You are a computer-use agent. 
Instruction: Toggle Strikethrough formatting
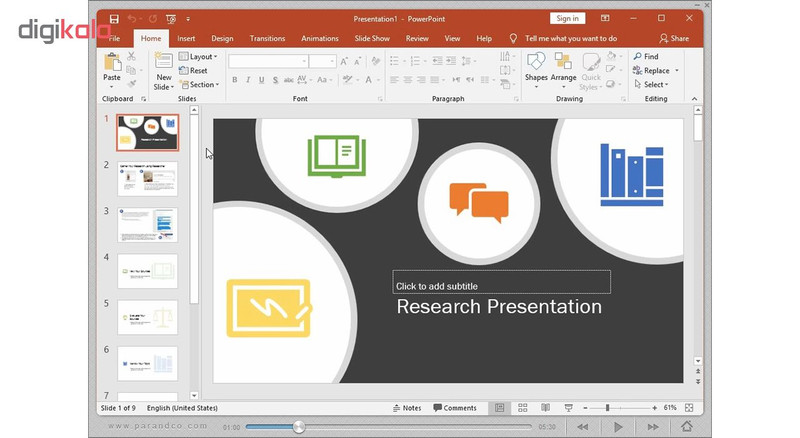289,80
